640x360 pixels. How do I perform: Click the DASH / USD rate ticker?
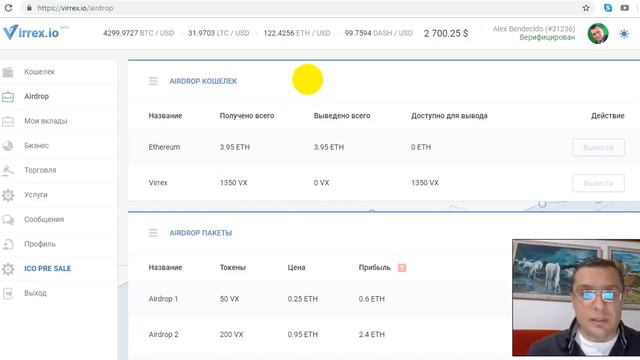378,33
